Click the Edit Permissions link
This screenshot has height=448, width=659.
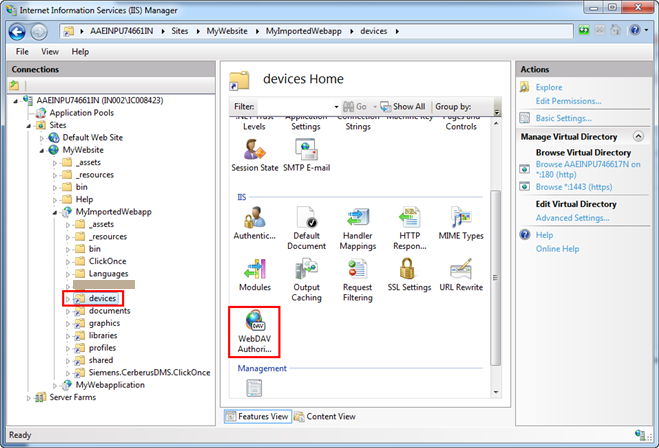point(568,101)
